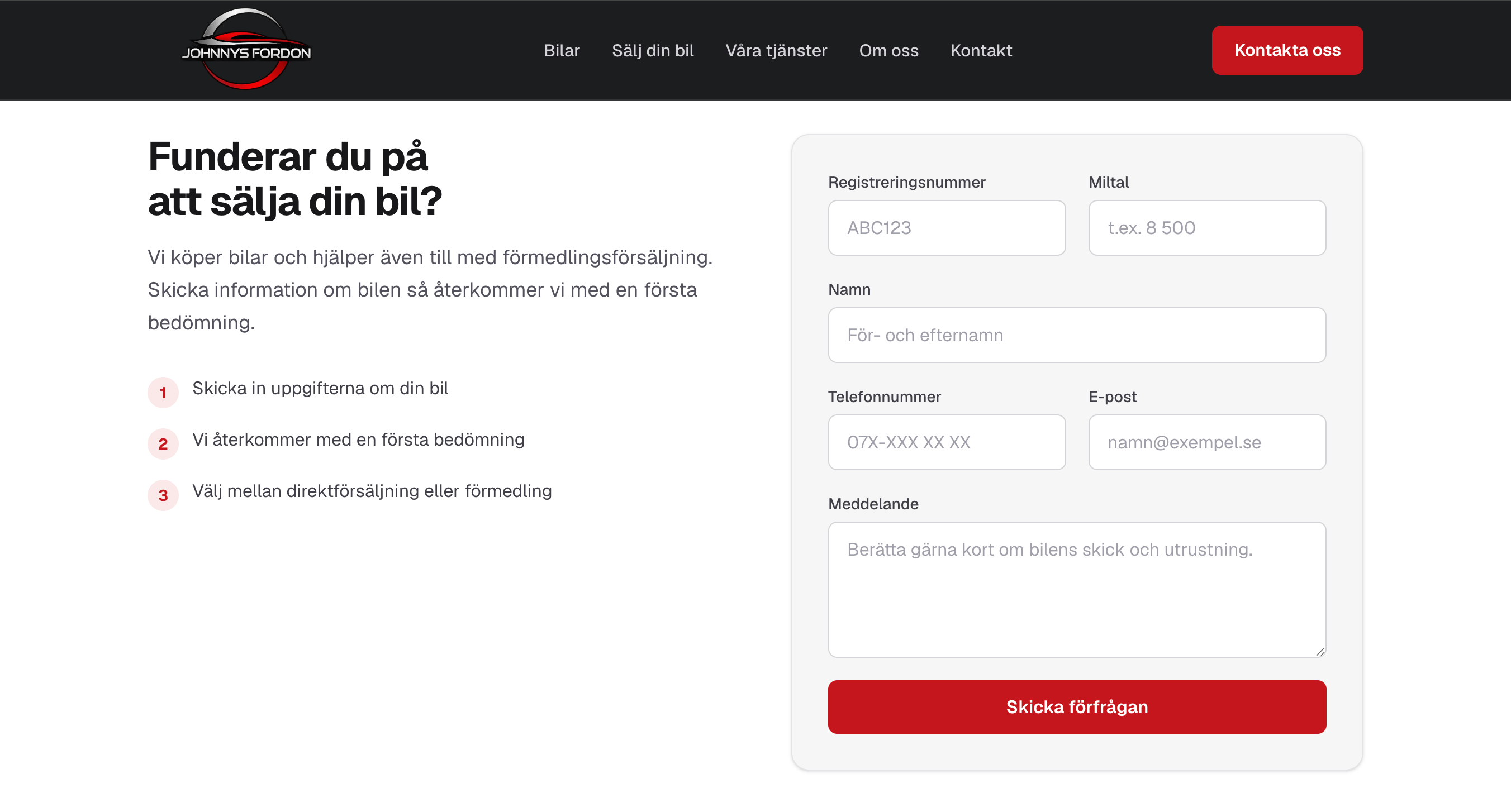This screenshot has height=812, width=1511.
Task: Click "Välj mellan direktförsäljning eller förmedling" text
Action: (372, 491)
